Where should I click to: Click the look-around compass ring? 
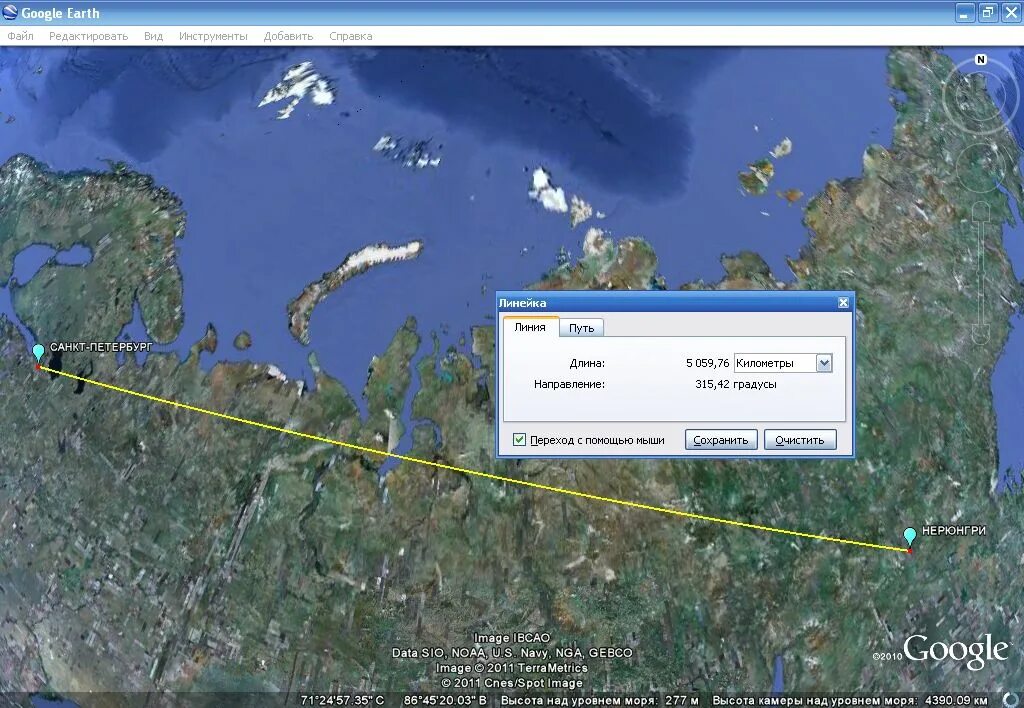coord(980,98)
